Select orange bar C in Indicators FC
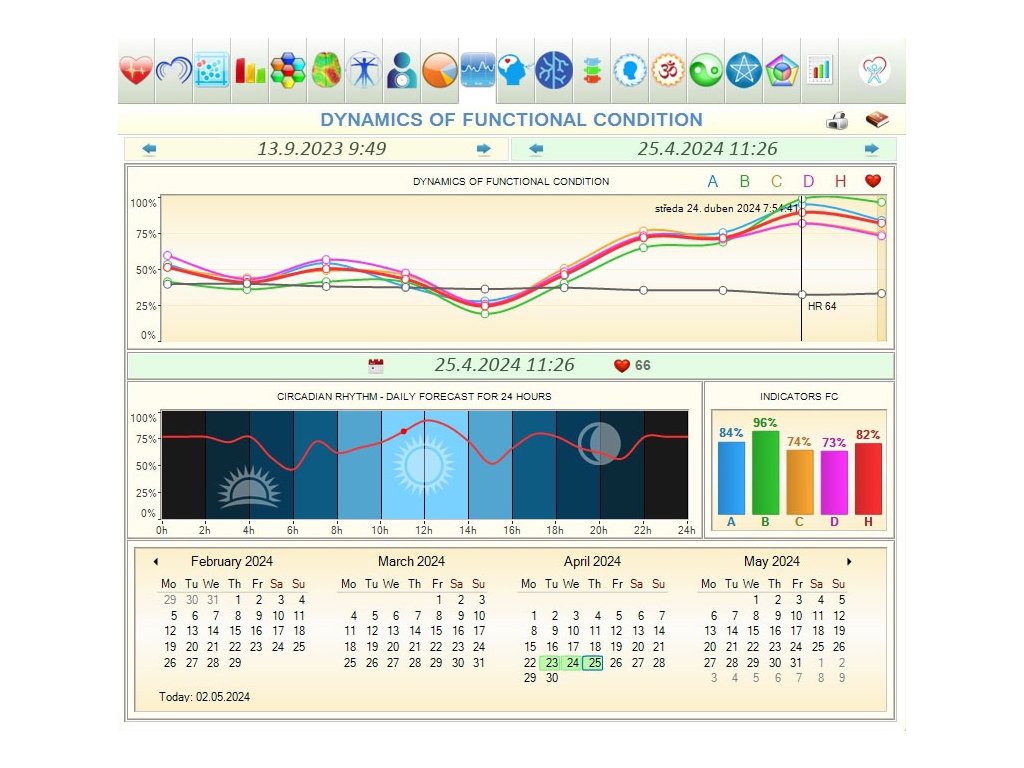The image size is (1024, 768). (799, 482)
